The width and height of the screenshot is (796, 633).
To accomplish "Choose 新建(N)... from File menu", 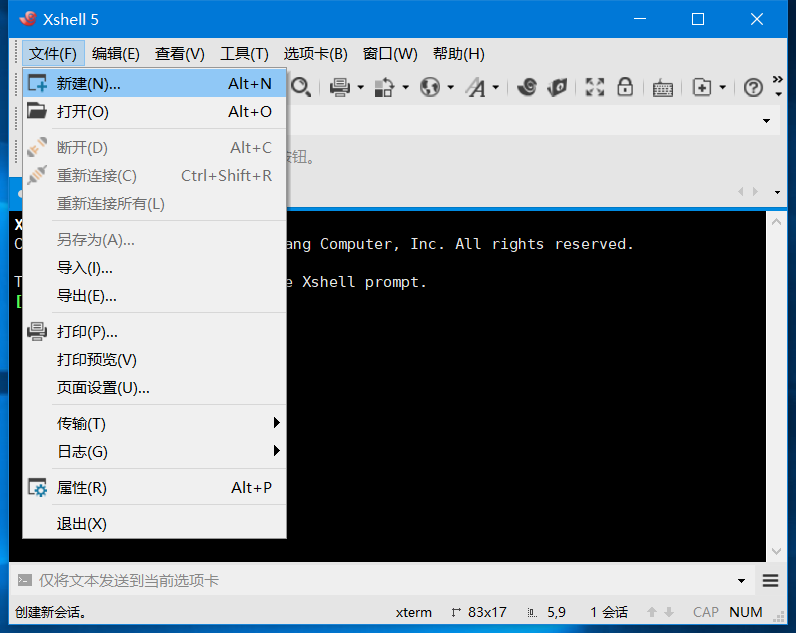I will 155,83.
